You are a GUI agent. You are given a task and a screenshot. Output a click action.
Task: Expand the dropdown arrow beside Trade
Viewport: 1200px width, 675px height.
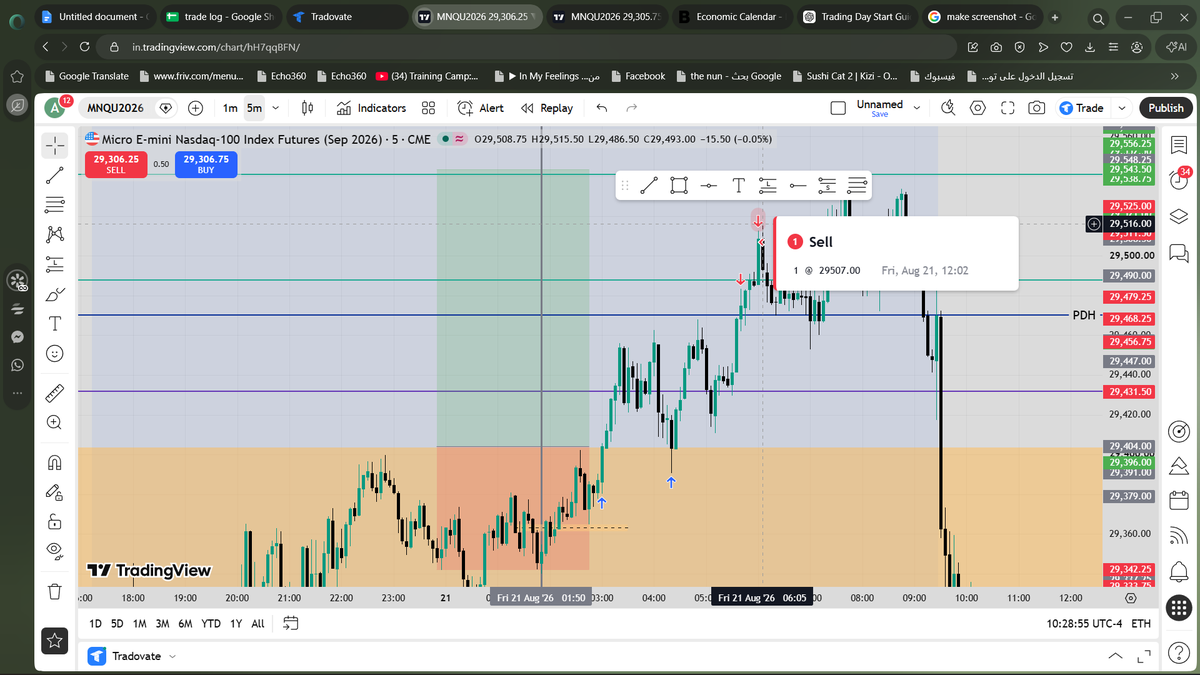tap(1121, 108)
